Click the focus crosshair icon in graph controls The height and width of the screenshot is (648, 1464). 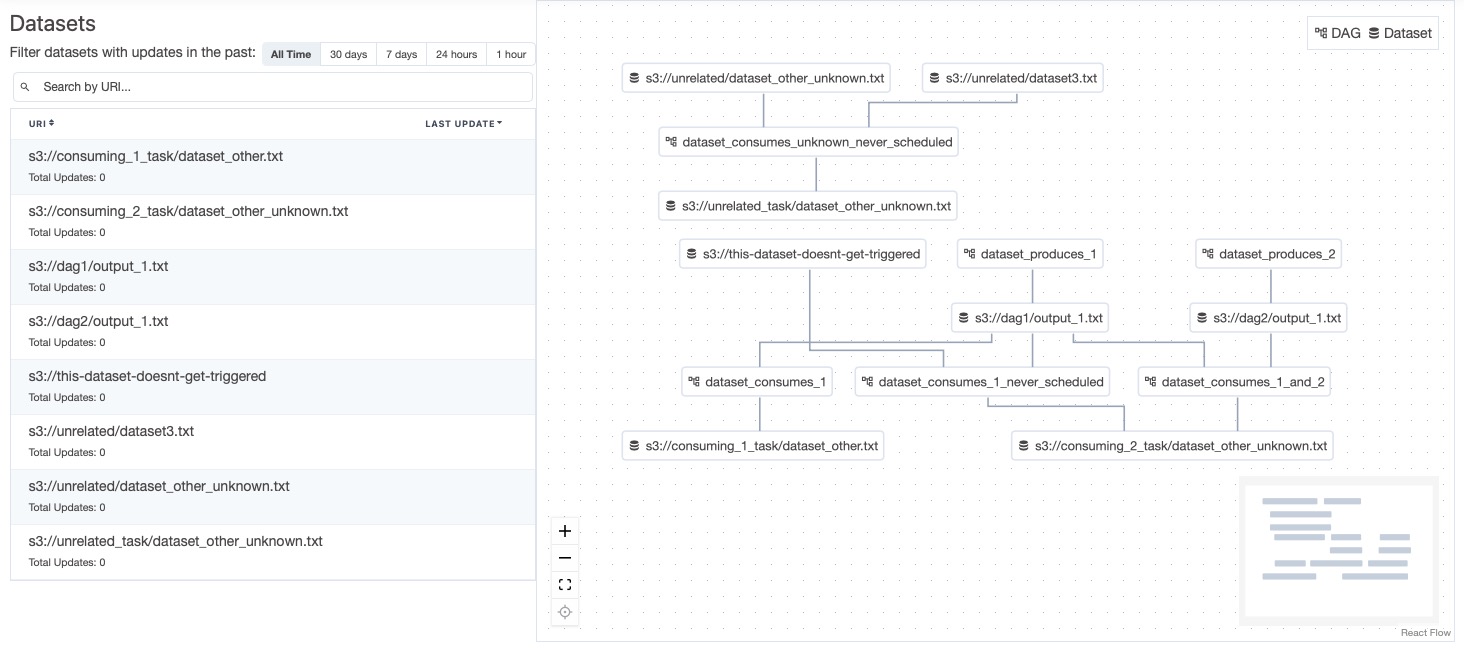[x=565, y=611]
